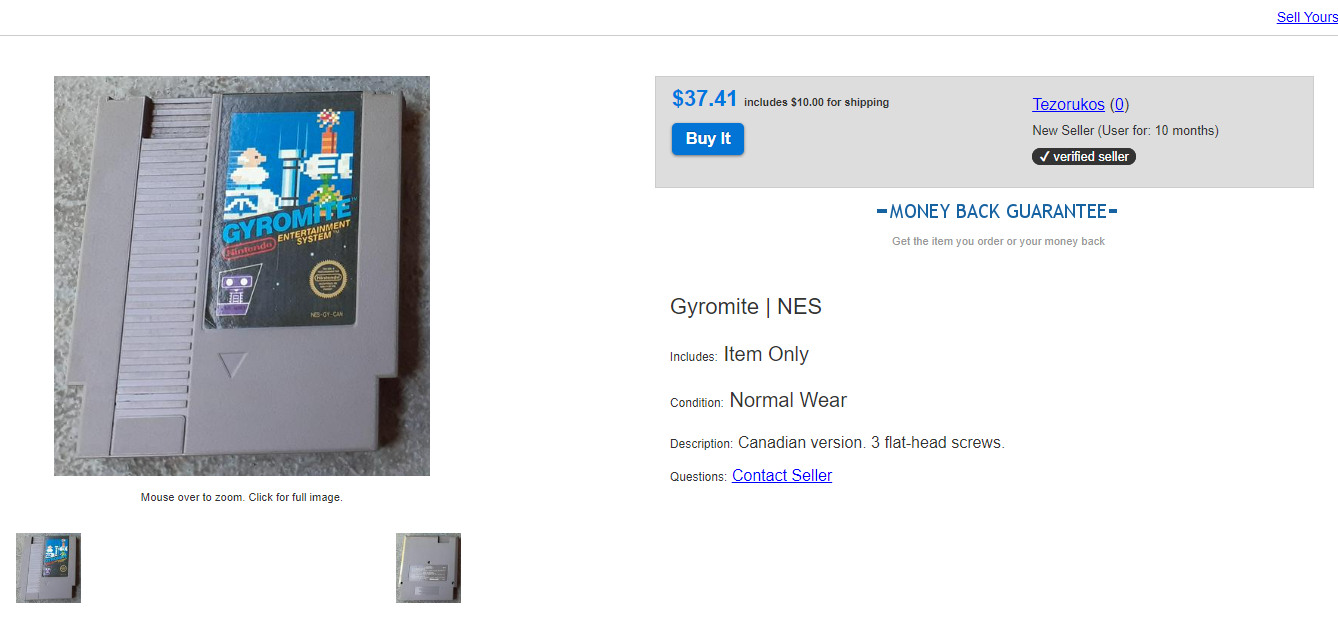Screen dimensions: 1338x621
Task: Open the seller feedback count (0) link
Action: tap(1119, 104)
